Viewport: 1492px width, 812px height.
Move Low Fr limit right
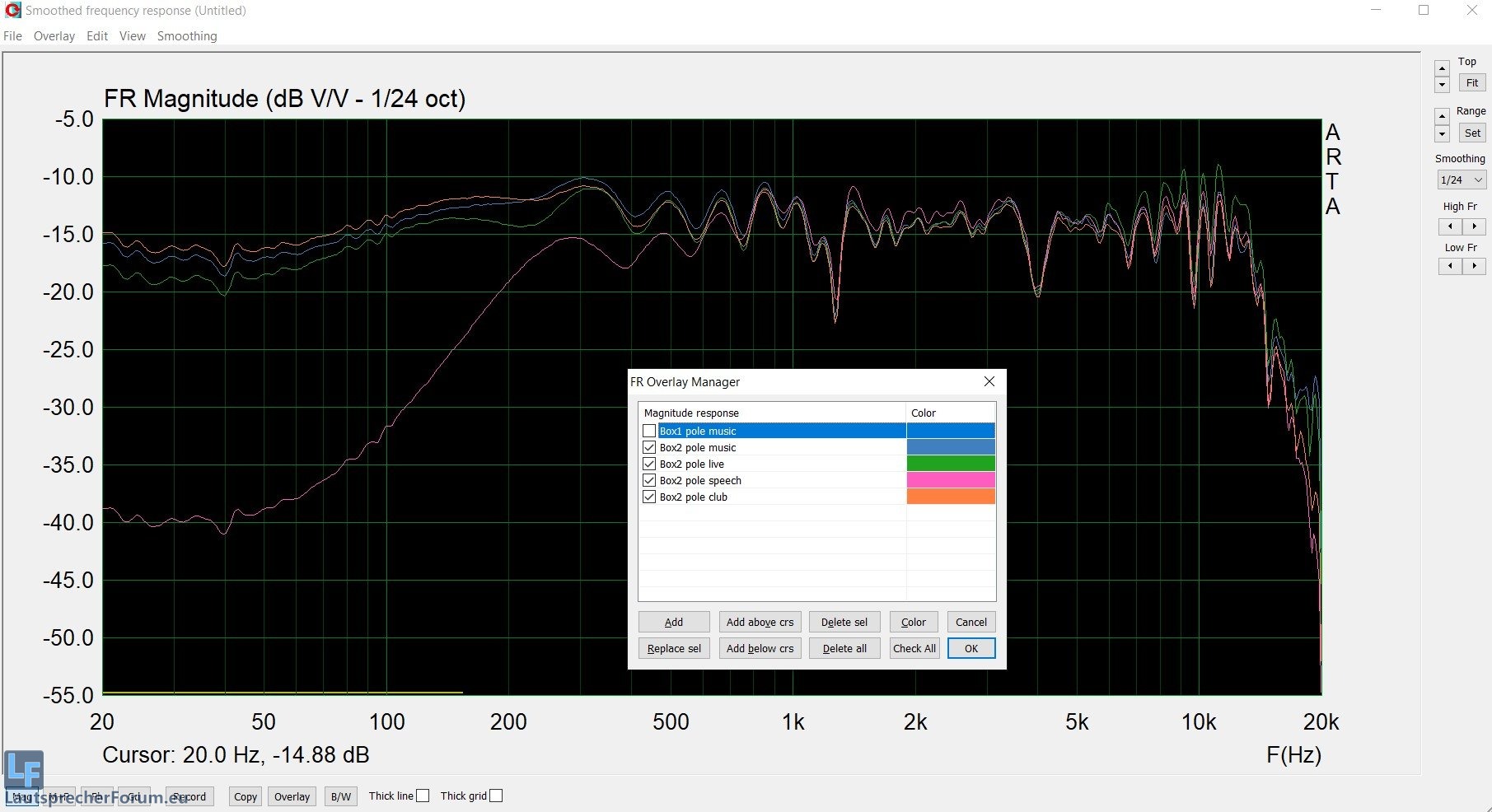[1474, 266]
